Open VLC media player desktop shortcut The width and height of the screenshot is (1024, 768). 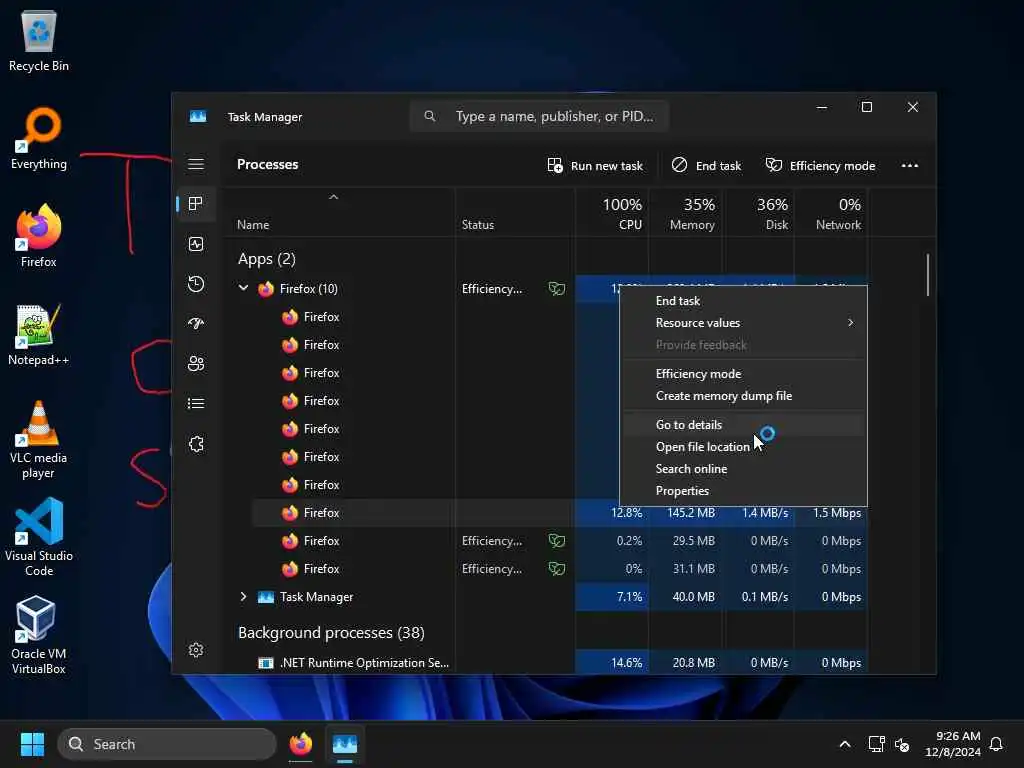[x=39, y=440]
